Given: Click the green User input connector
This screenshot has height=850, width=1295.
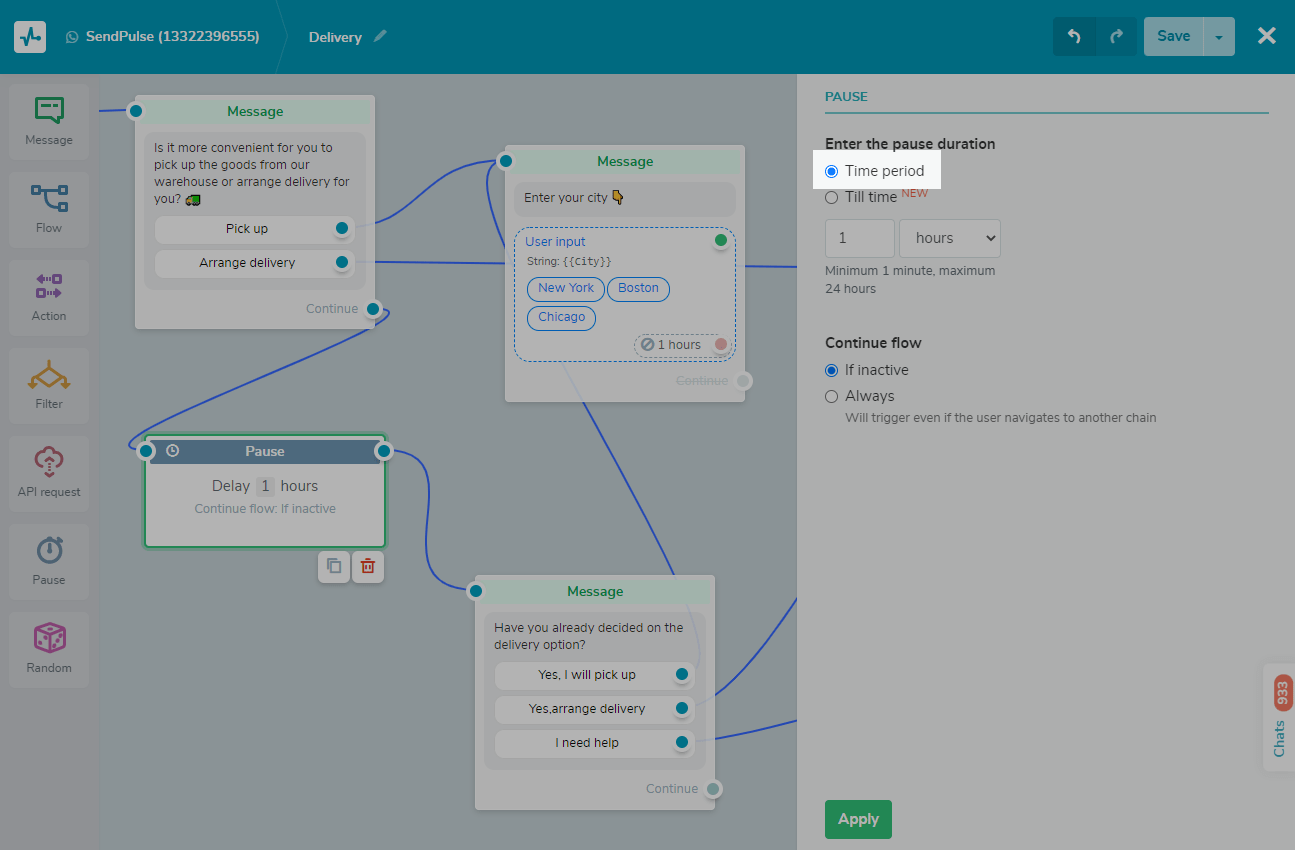Looking at the screenshot, I should click(x=721, y=241).
